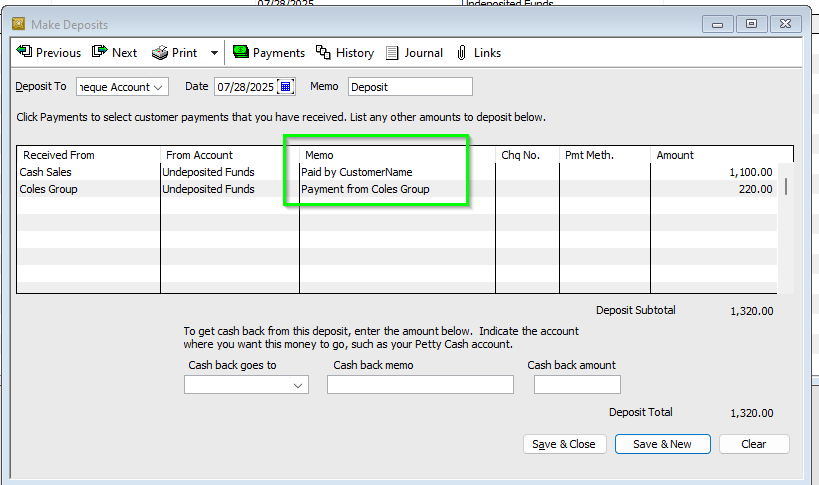The height and width of the screenshot is (485, 819).
Task: Select the Coles Group received-from cell
Action: click(89, 189)
